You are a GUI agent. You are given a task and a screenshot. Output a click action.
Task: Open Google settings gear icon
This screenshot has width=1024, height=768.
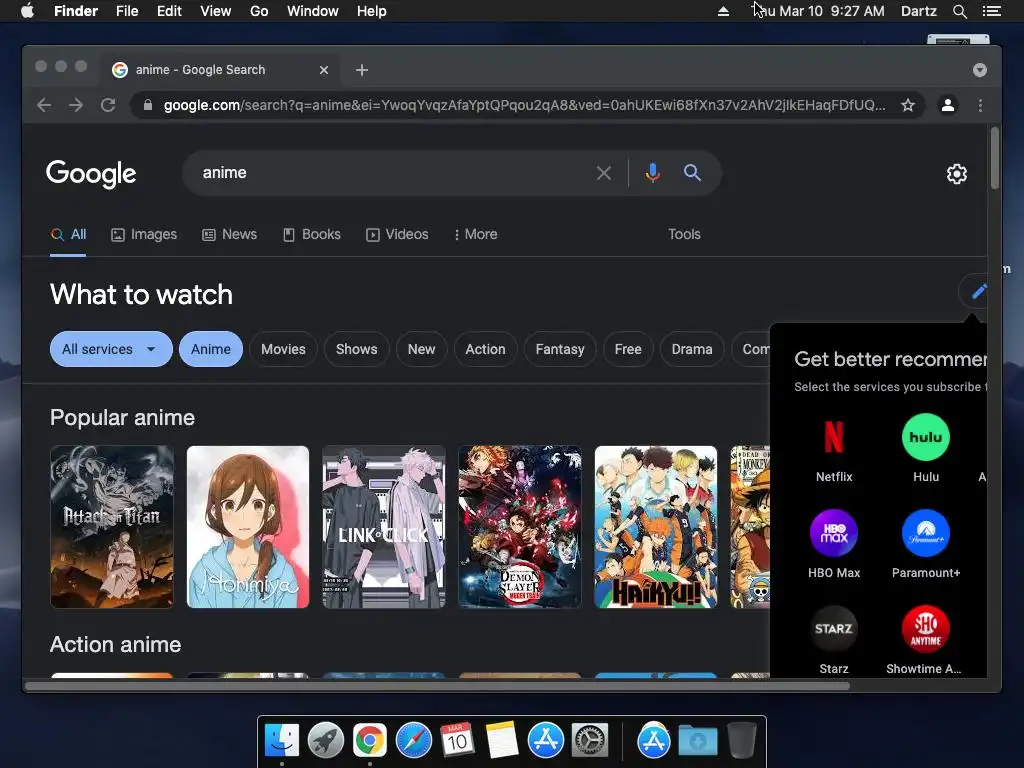pos(957,174)
